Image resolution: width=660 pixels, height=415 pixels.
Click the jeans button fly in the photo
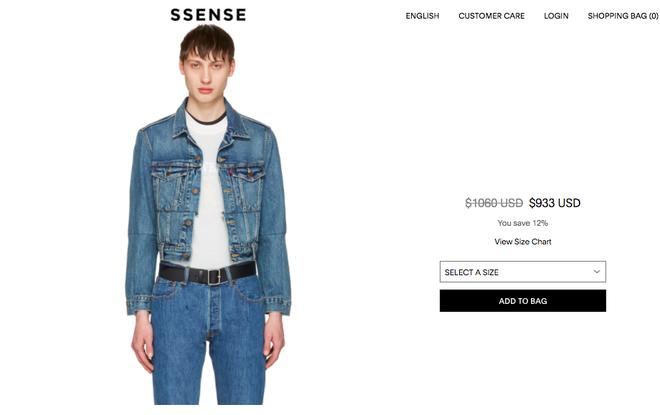click(x=213, y=311)
